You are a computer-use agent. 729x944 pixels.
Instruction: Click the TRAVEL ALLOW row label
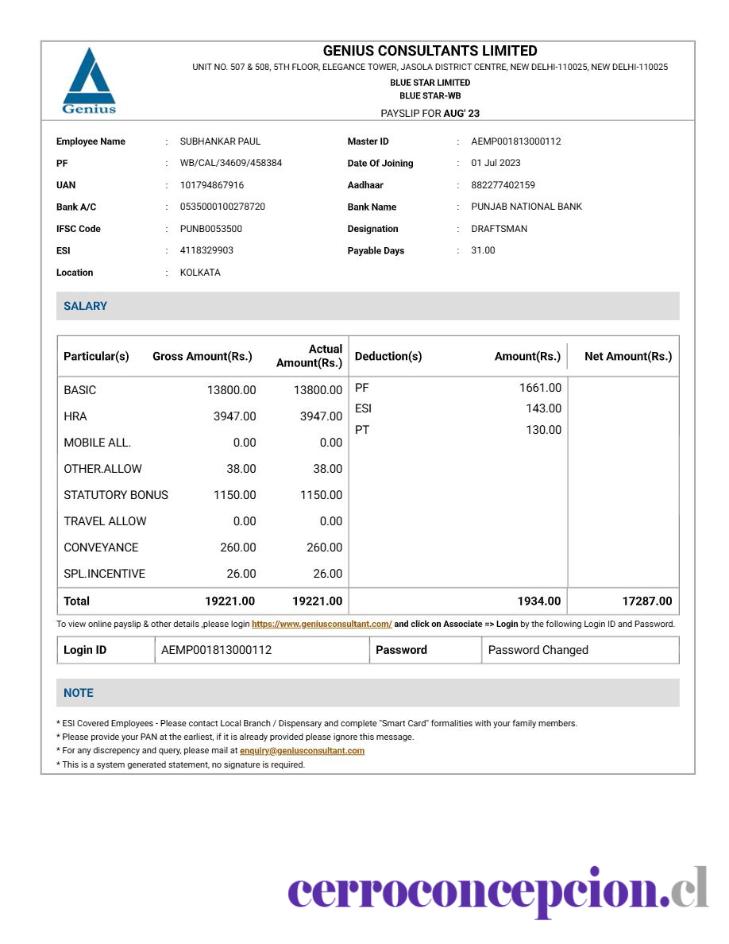point(105,521)
